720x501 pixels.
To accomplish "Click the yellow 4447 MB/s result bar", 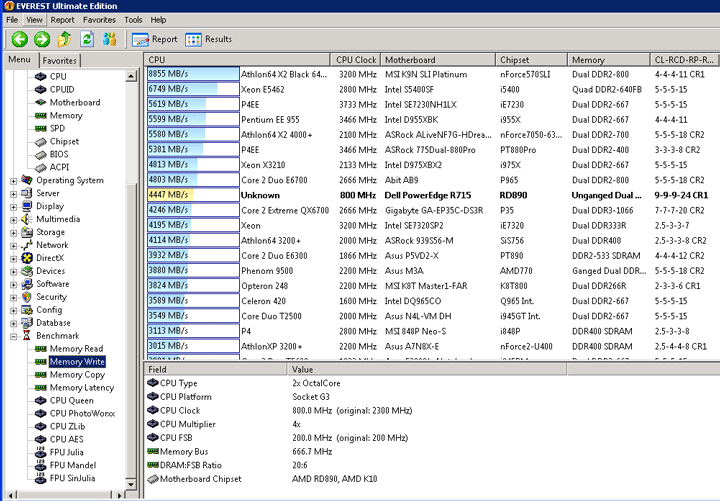I will pos(193,195).
